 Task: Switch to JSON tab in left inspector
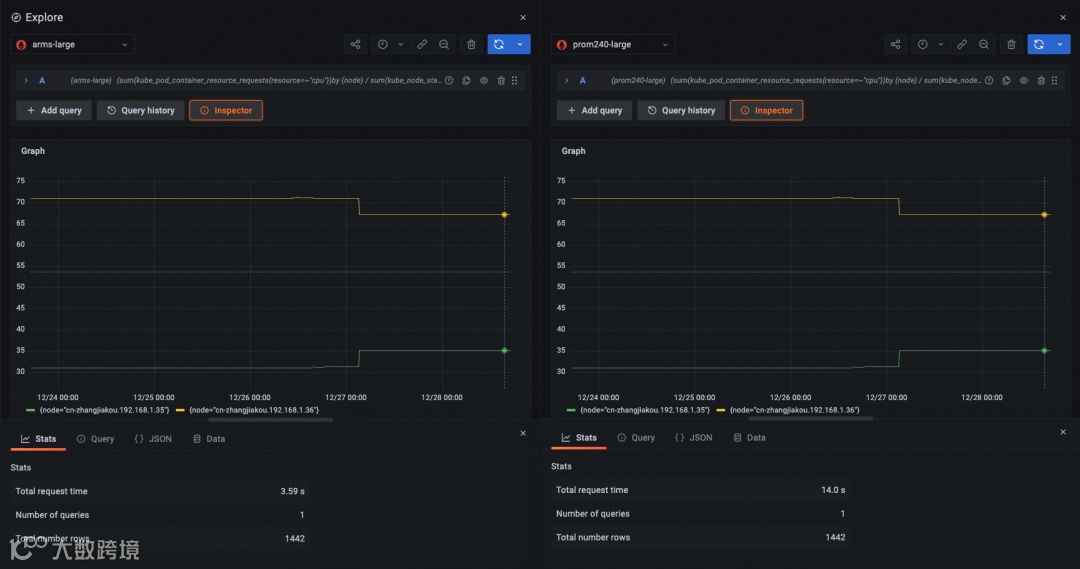(x=153, y=439)
